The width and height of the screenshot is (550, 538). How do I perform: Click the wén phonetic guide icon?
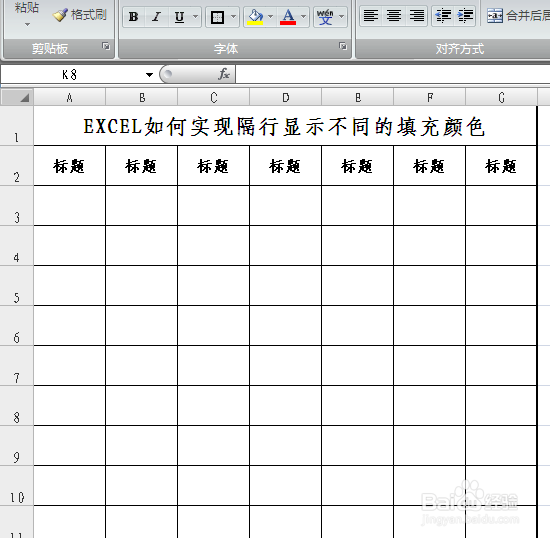pyautogui.click(x=325, y=16)
